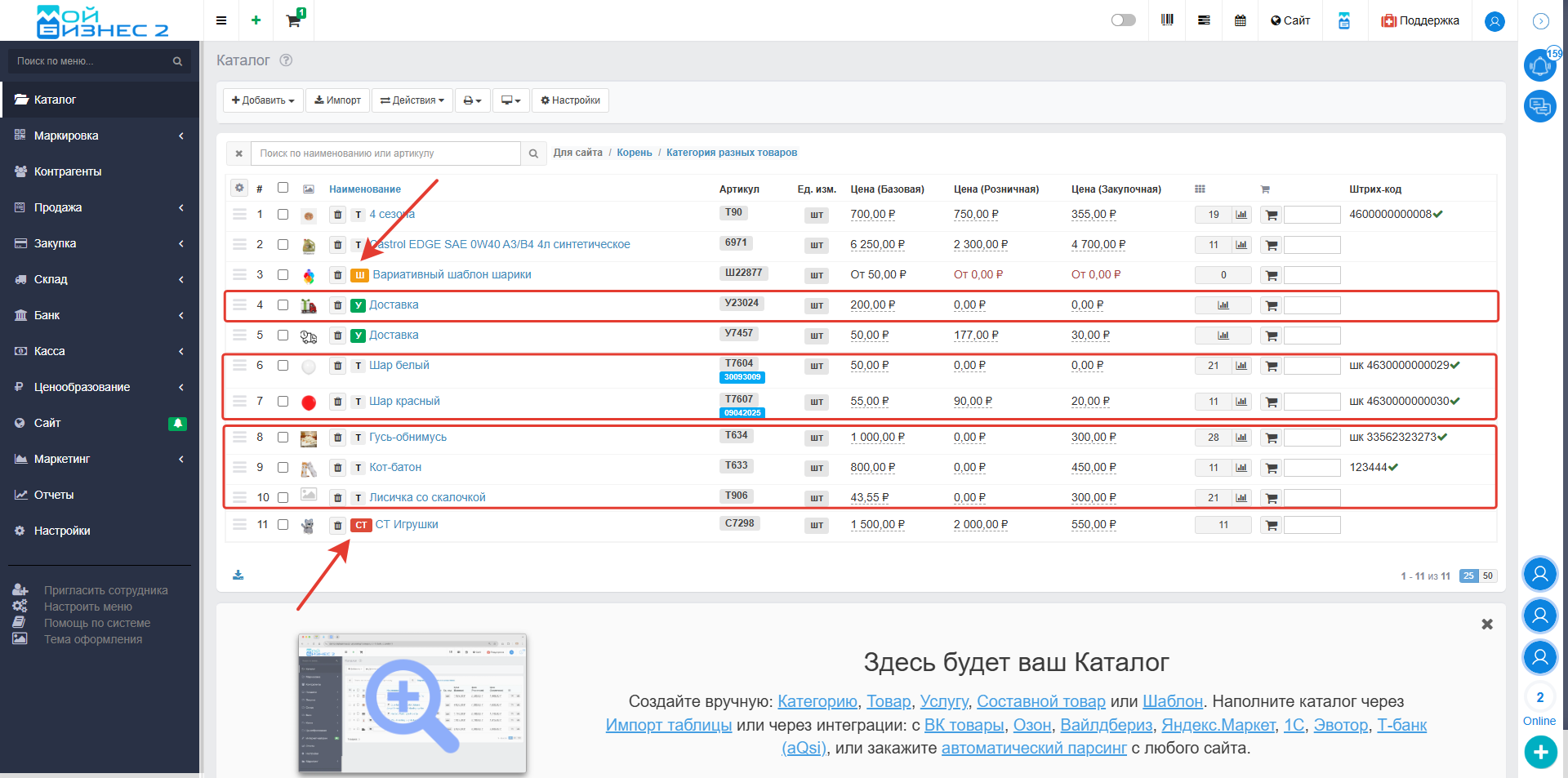
Task: Add Шар красный to cart via cart icon
Action: [x=1271, y=402]
